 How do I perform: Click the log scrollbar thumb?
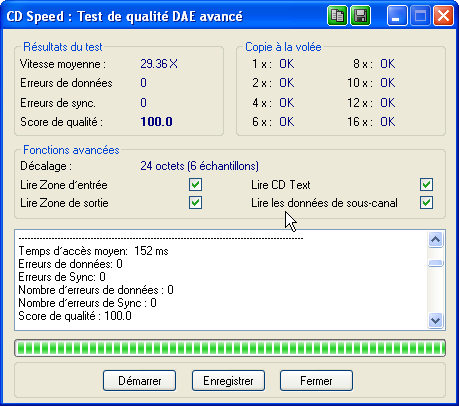click(x=435, y=263)
